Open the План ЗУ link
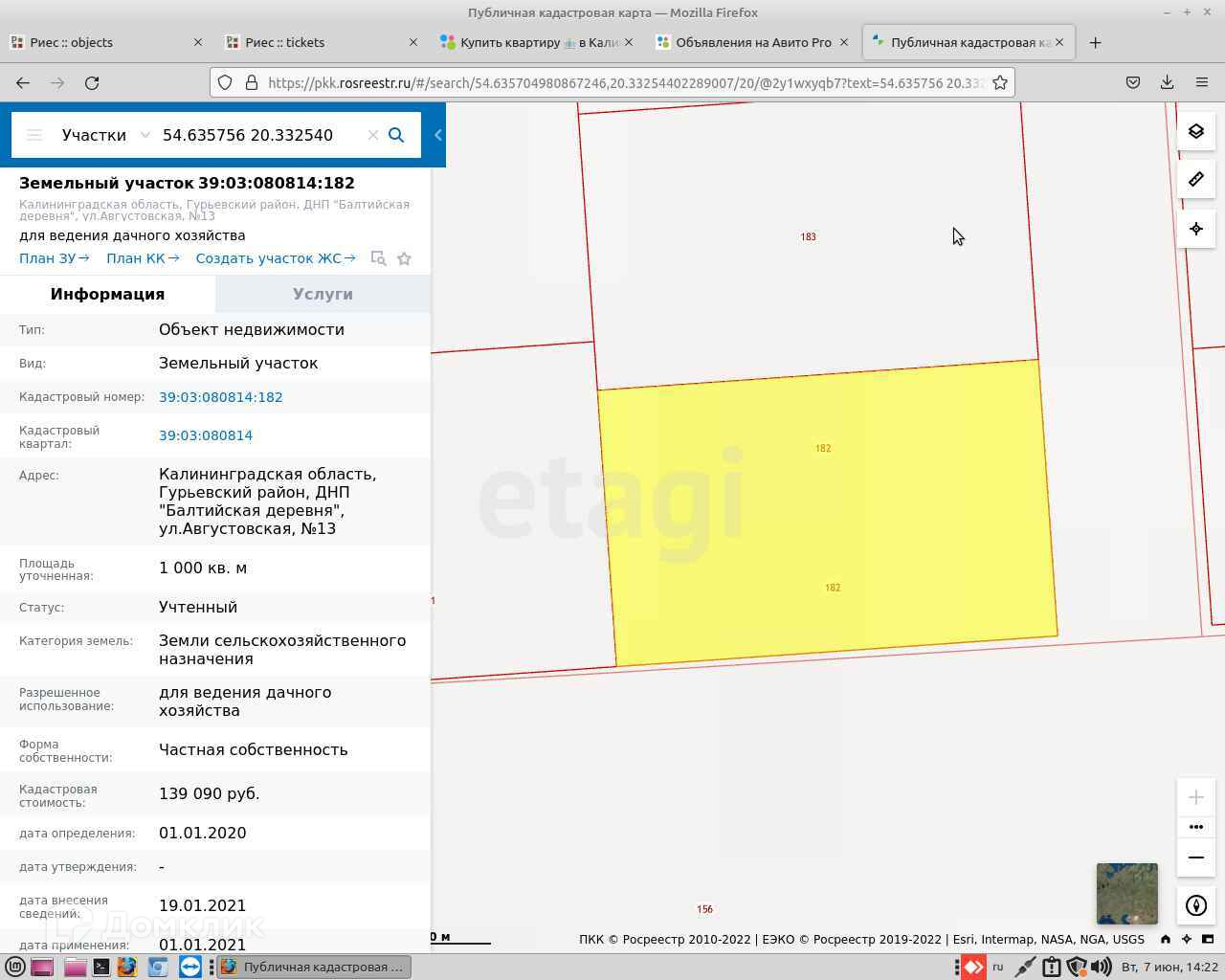This screenshot has width=1225, height=980. coord(54,258)
